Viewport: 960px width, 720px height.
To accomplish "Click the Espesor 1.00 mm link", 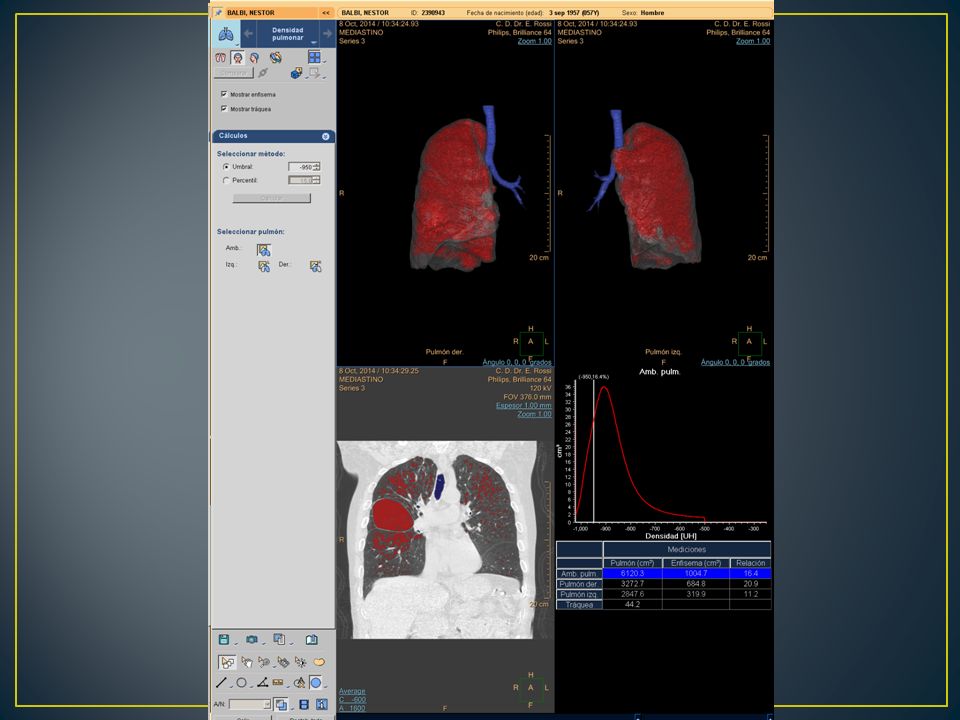I will [523, 405].
